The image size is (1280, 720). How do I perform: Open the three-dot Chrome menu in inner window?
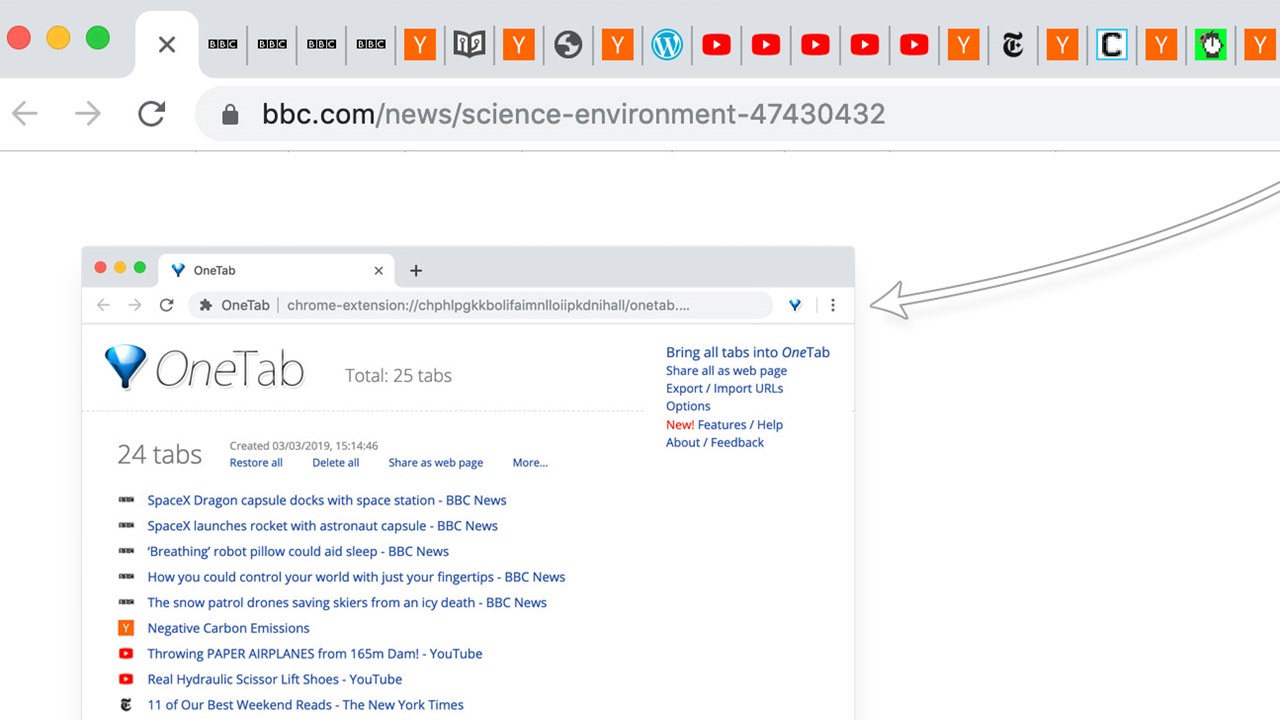[833, 305]
